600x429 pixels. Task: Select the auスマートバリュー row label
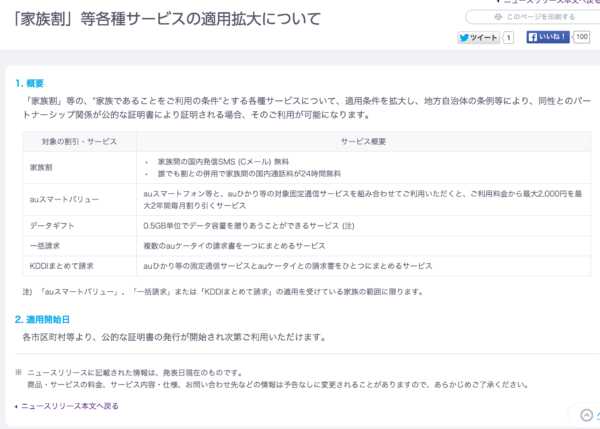tap(65, 200)
